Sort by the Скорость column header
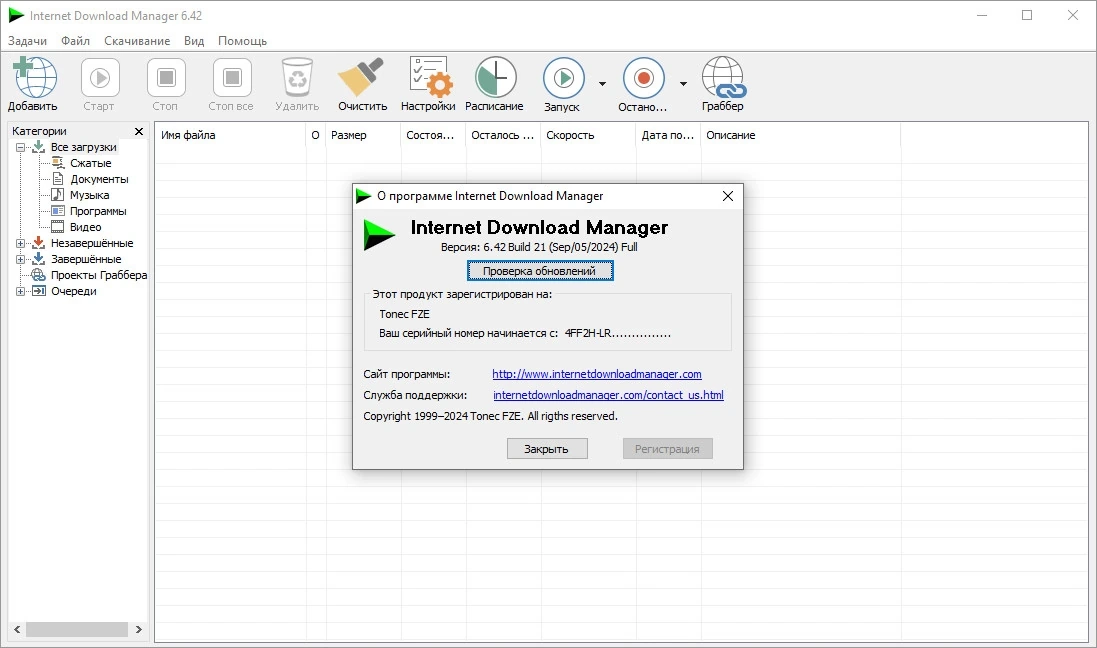The image size is (1097, 648). (x=588, y=135)
